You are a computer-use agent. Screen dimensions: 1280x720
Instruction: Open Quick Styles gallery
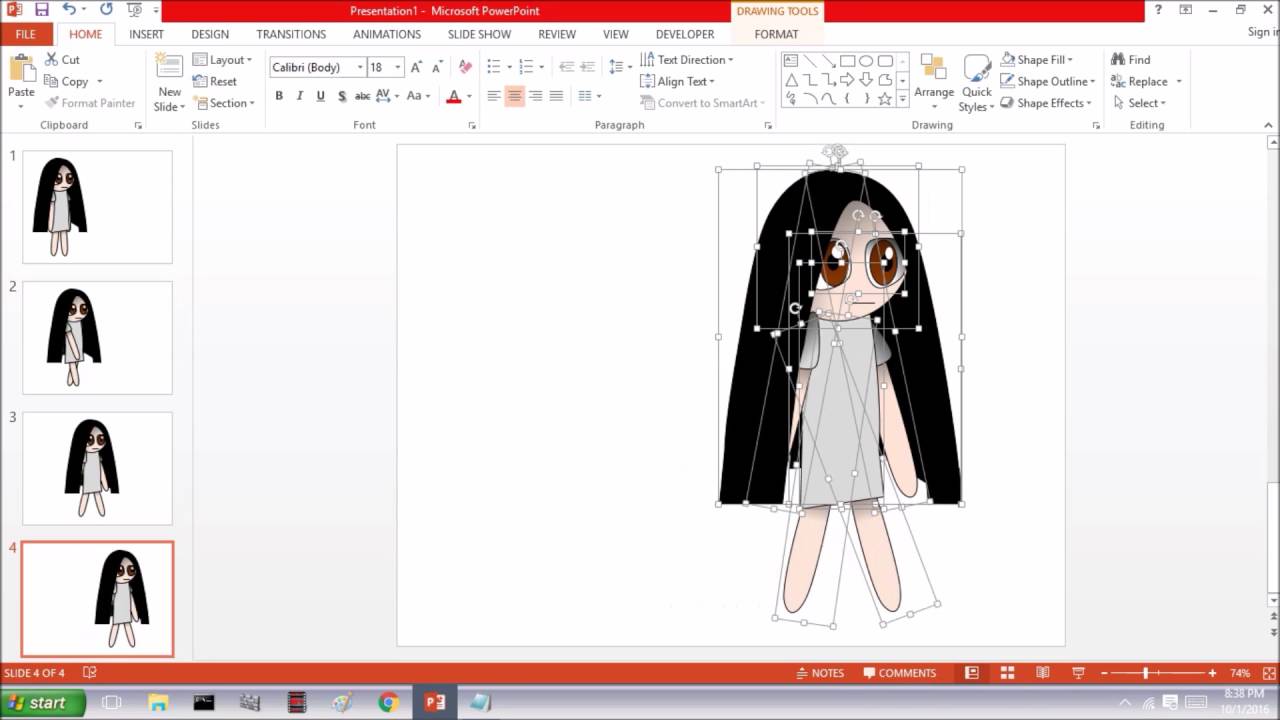[977, 82]
